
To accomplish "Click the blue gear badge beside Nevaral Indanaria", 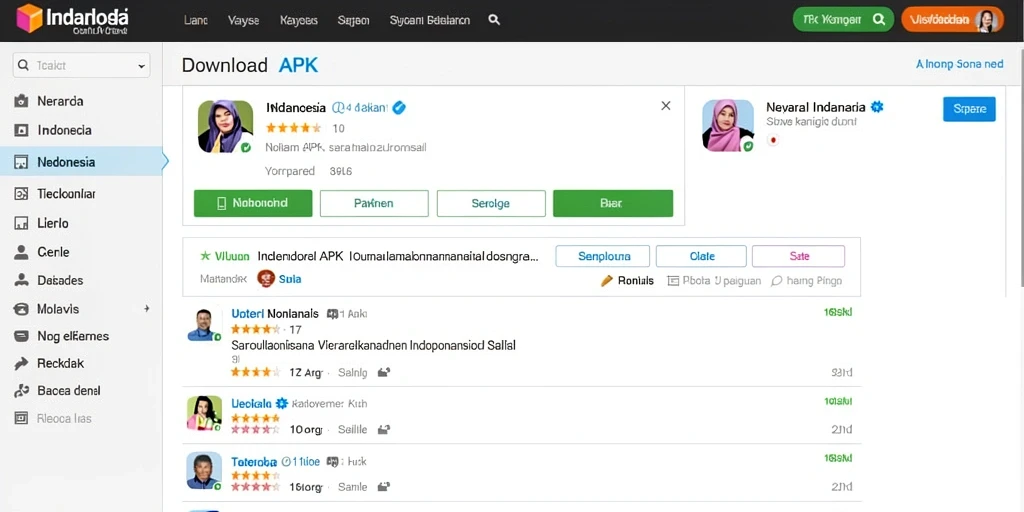I will click(x=877, y=106).
